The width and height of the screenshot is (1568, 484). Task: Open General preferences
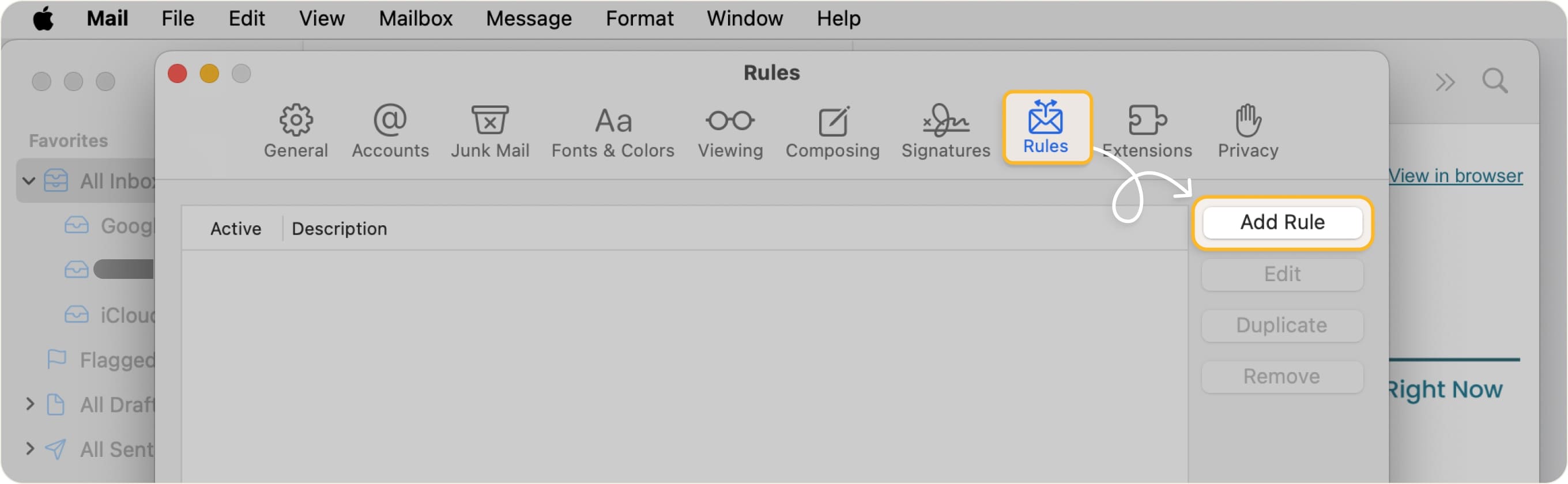click(x=296, y=129)
